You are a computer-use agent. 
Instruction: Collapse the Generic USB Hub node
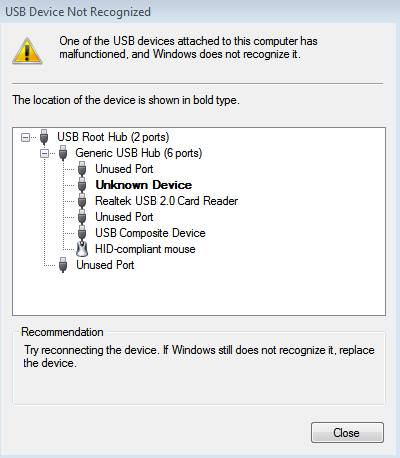click(x=44, y=153)
